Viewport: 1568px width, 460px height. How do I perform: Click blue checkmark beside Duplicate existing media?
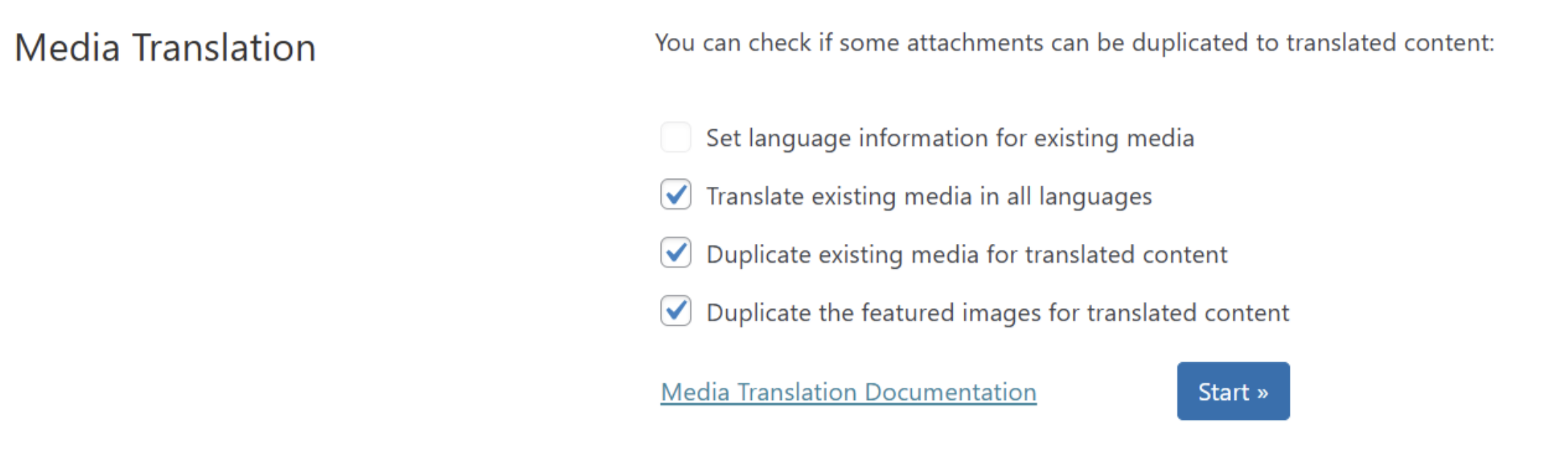click(x=676, y=253)
